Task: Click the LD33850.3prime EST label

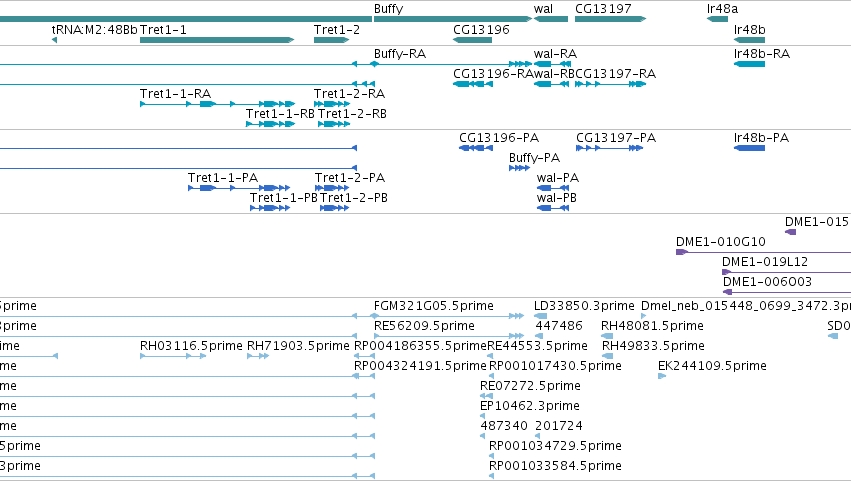Action: (x=584, y=306)
